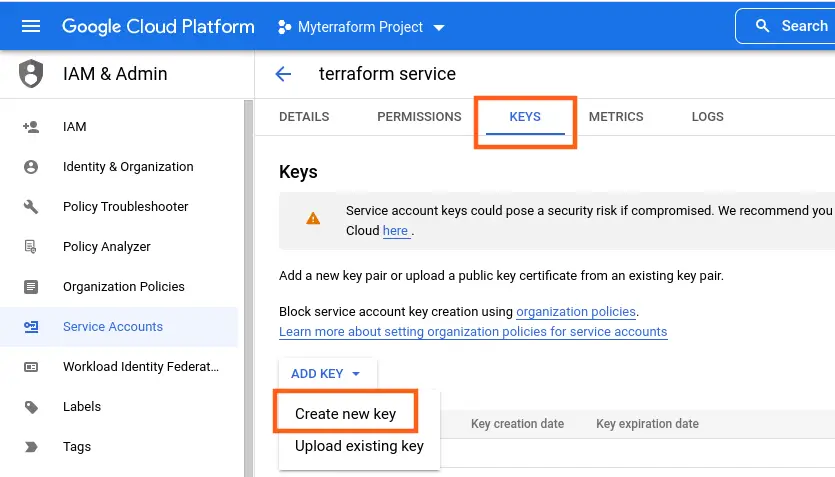Click the sidebar vertical scrollbar
This screenshot has width=835, height=477.
pyautogui.click(x=248, y=287)
